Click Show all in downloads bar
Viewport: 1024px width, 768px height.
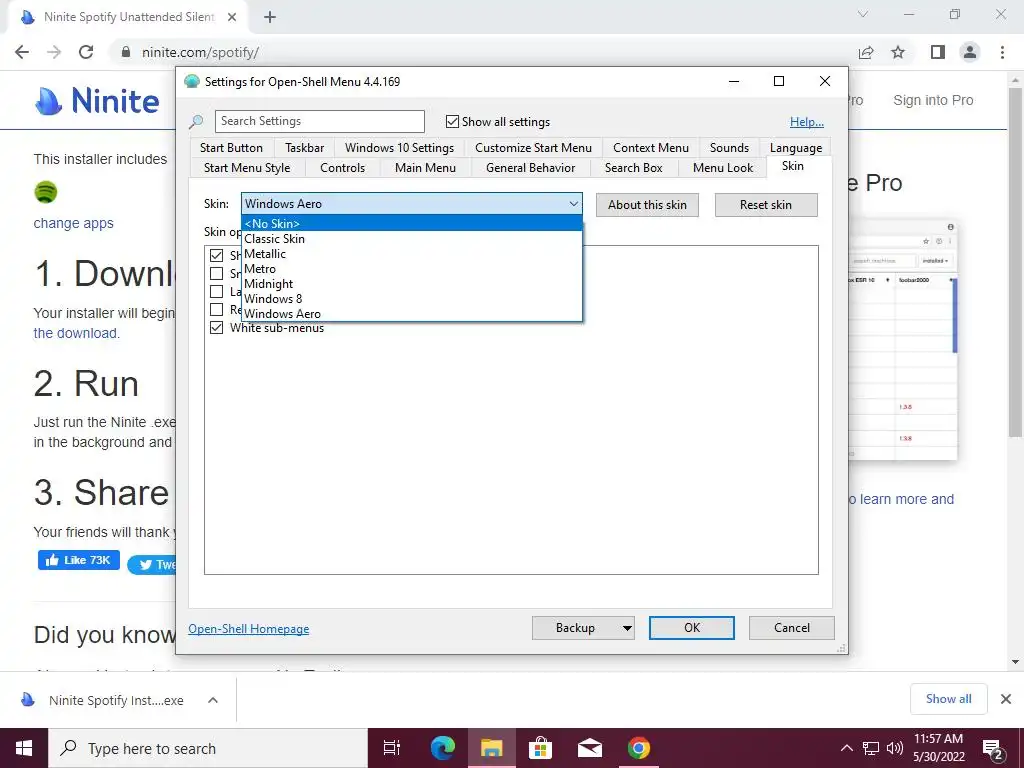coord(948,699)
